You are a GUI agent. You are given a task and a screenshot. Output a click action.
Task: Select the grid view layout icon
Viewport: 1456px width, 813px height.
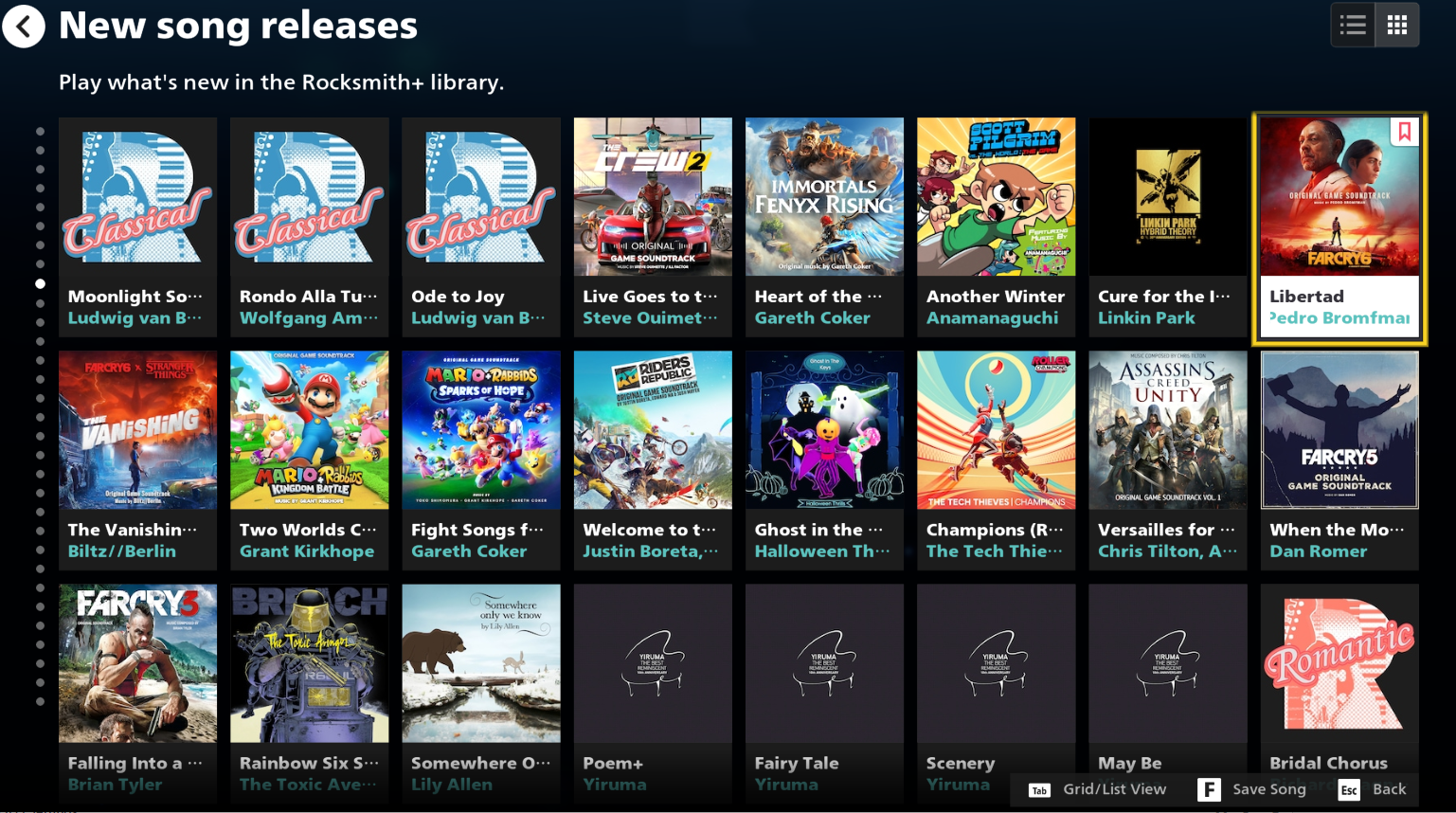(x=1397, y=26)
